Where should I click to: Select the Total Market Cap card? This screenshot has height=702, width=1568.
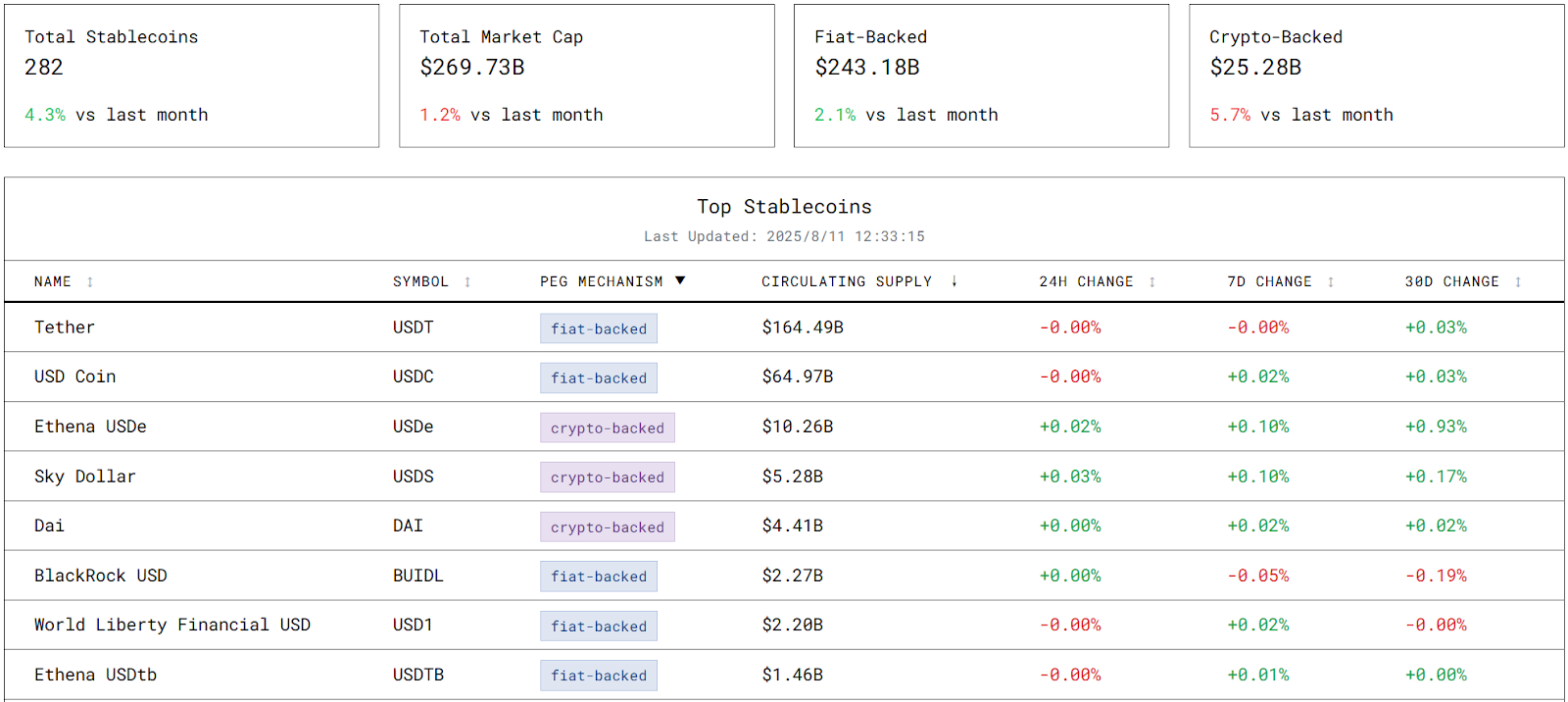pos(586,76)
